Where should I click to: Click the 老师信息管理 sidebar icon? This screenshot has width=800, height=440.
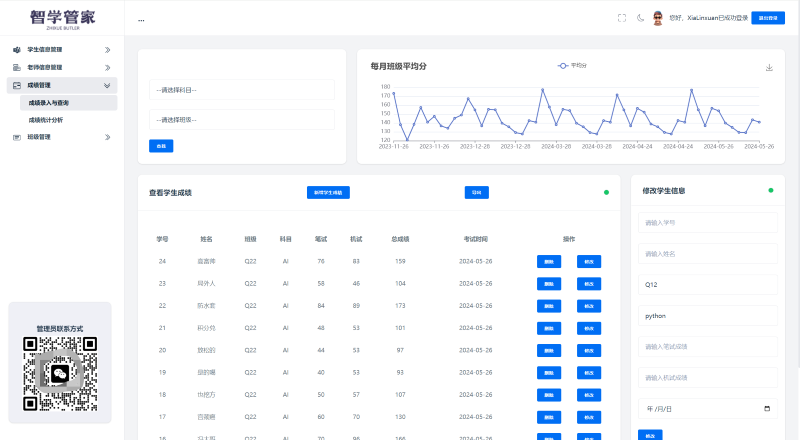(x=17, y=67)
